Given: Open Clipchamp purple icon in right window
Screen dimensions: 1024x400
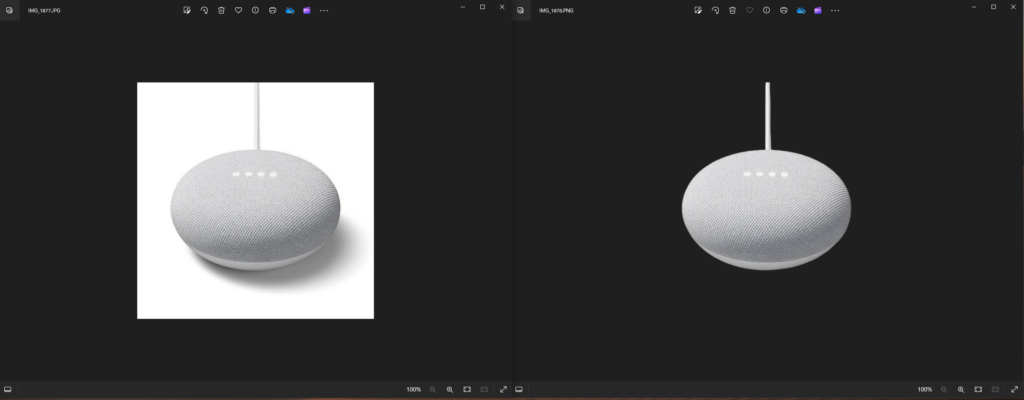Looking at the screenshot, I should pos(817,10).
